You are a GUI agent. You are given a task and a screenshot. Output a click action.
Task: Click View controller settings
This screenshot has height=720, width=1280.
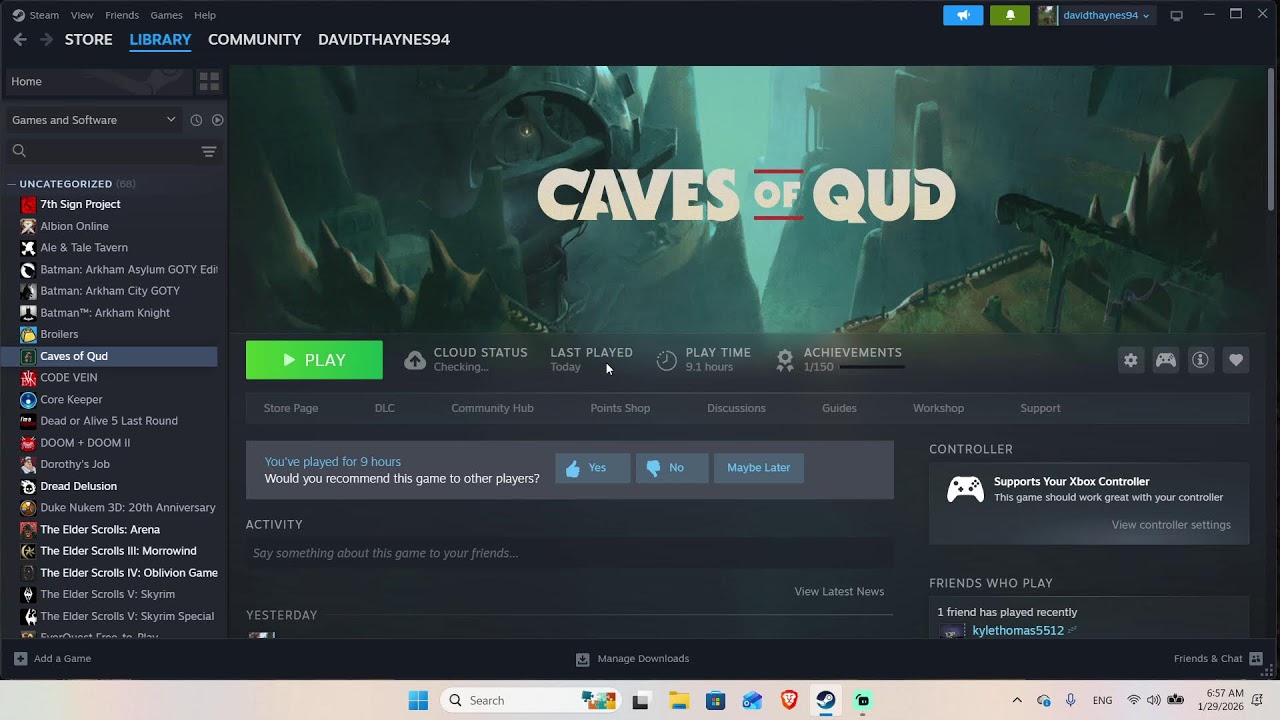pos(1171,525)
